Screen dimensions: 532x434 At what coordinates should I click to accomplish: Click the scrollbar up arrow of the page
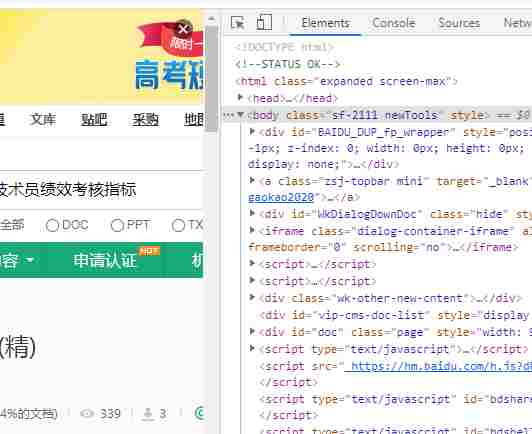pyautogui.click(x=212, y=19)
